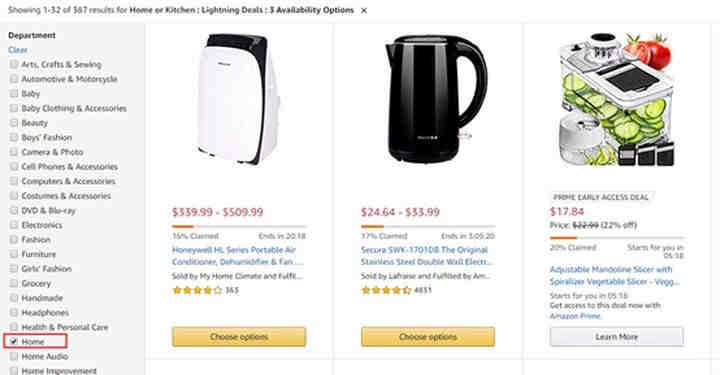The height and width of the screenshot is (375, 720).
Task: Choose options for the Honeywell air conditioner
Action: click(x=239, y=336)
